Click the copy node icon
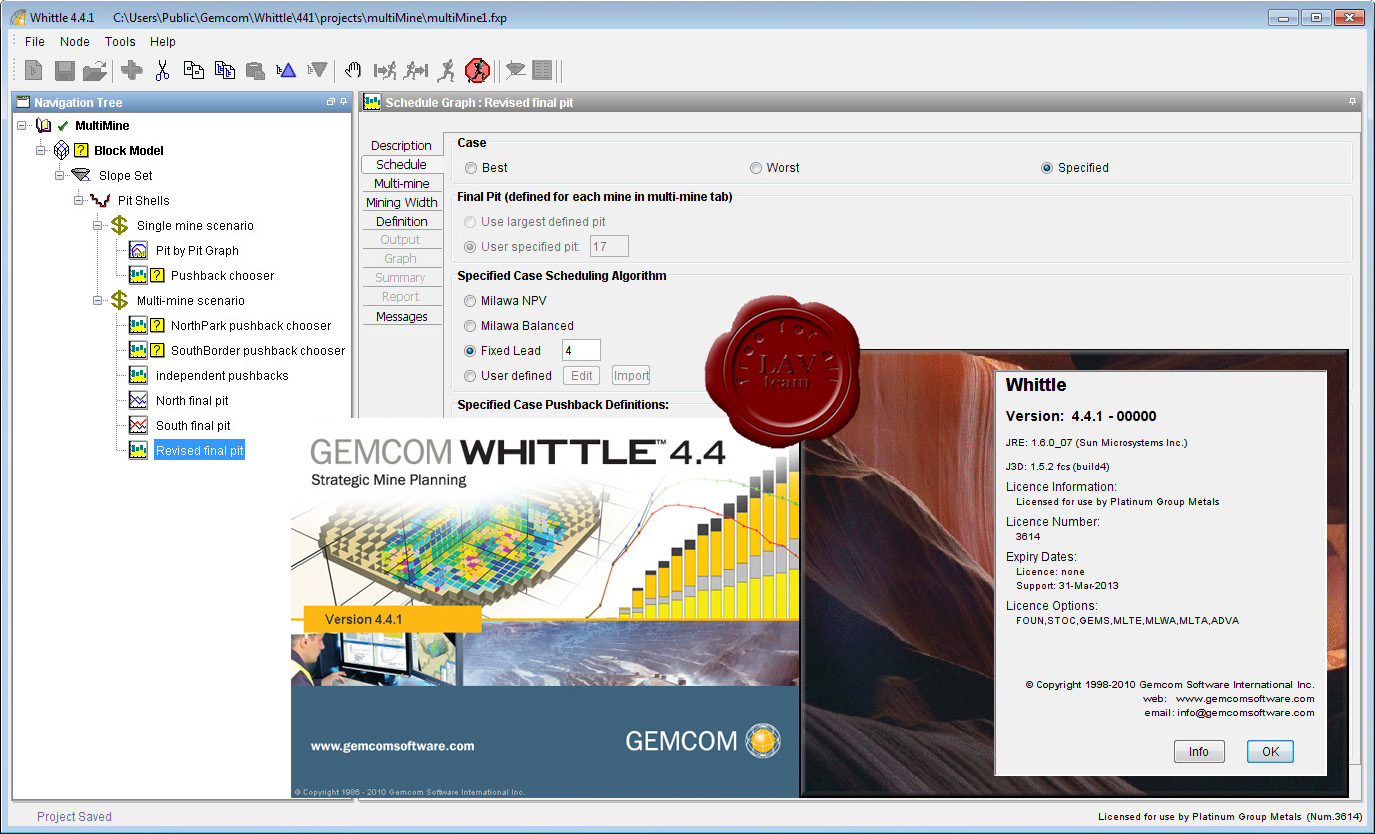1375x834 pixels. point(193,70)
